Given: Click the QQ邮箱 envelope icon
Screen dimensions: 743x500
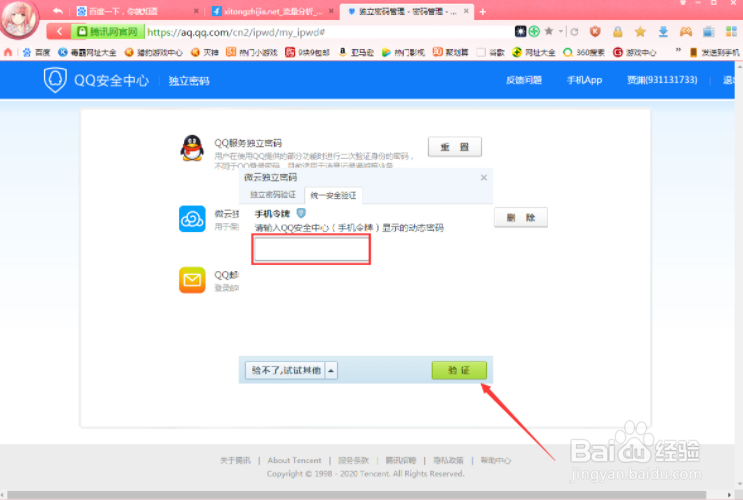Looking at the screenshot, I should [192, 280].
